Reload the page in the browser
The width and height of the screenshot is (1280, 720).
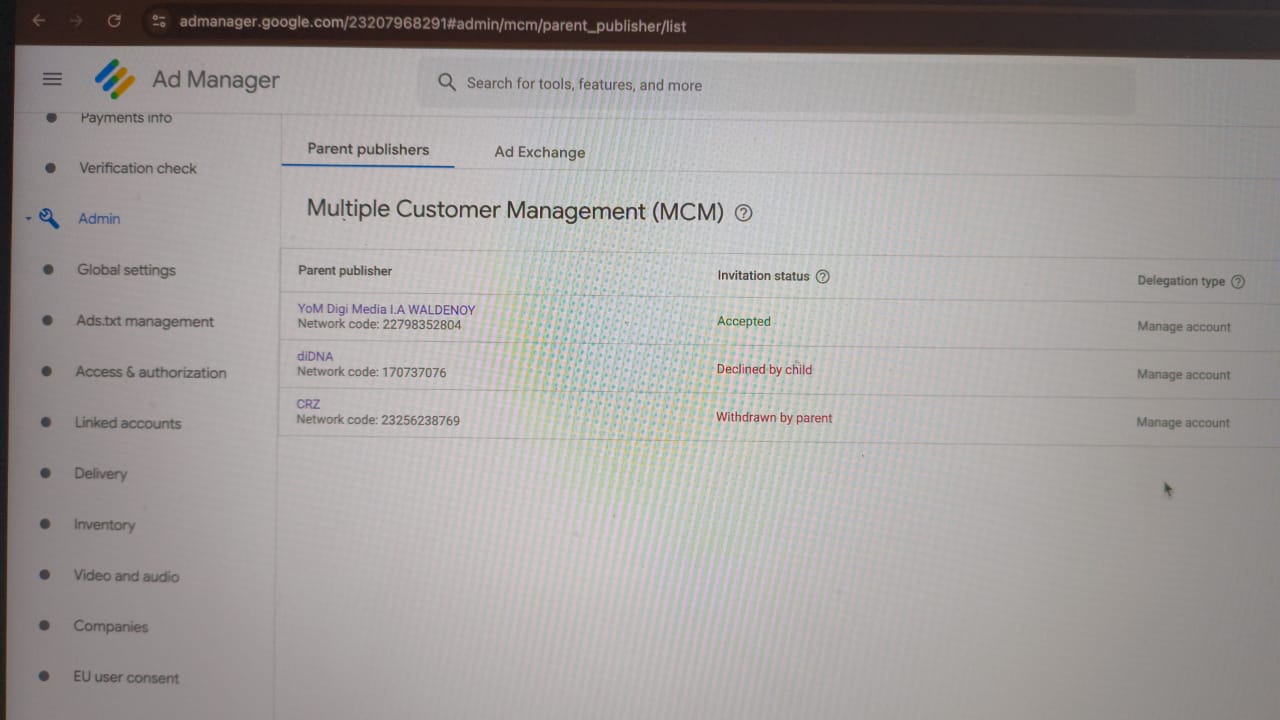(114, 20)
